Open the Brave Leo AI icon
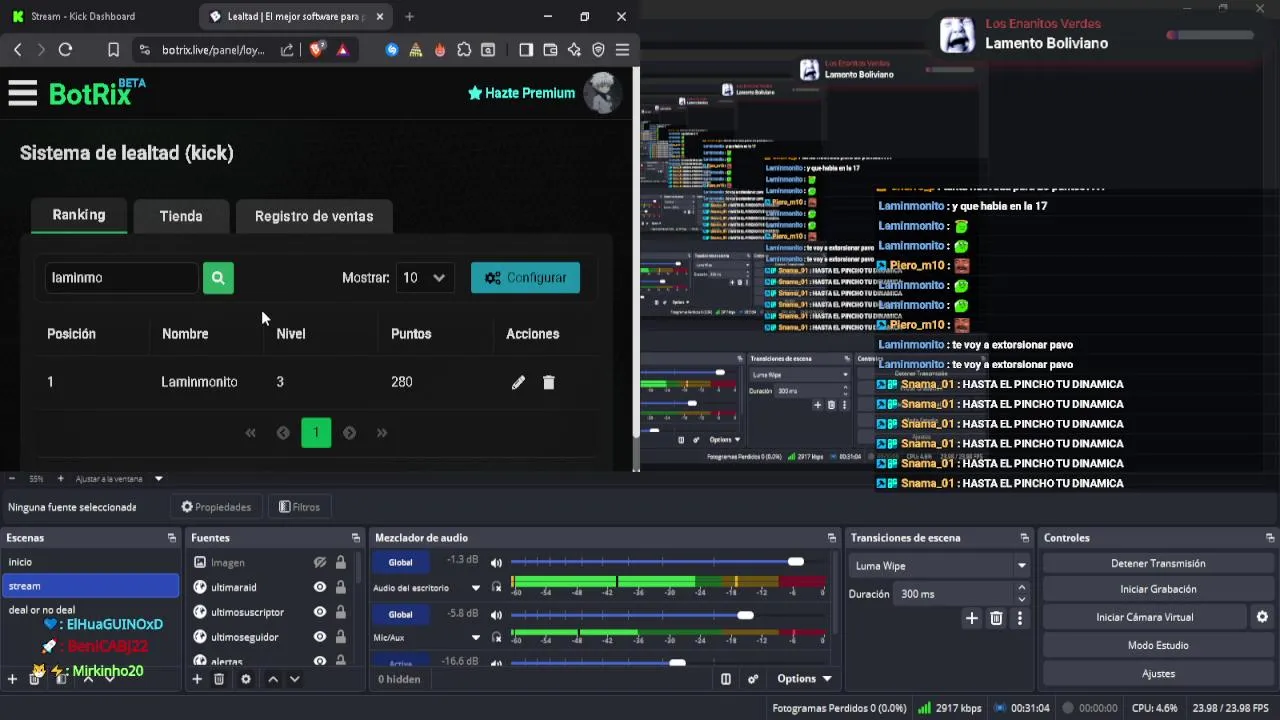Image resolution: width=1280 pixels, height=720 pixels. (574, 49)
